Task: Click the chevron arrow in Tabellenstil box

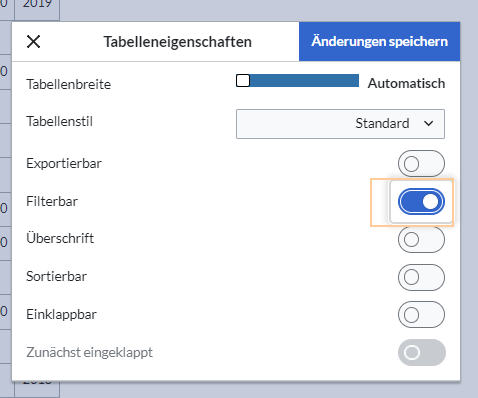Action: click(429, 123)
